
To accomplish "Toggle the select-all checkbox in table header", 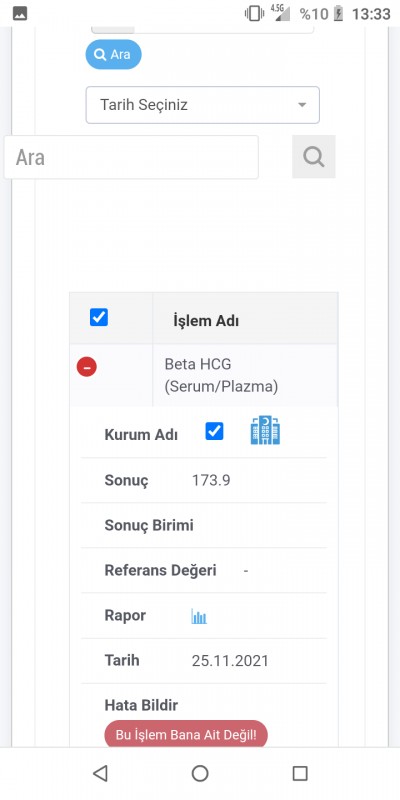I will click(x=98, y=317).
